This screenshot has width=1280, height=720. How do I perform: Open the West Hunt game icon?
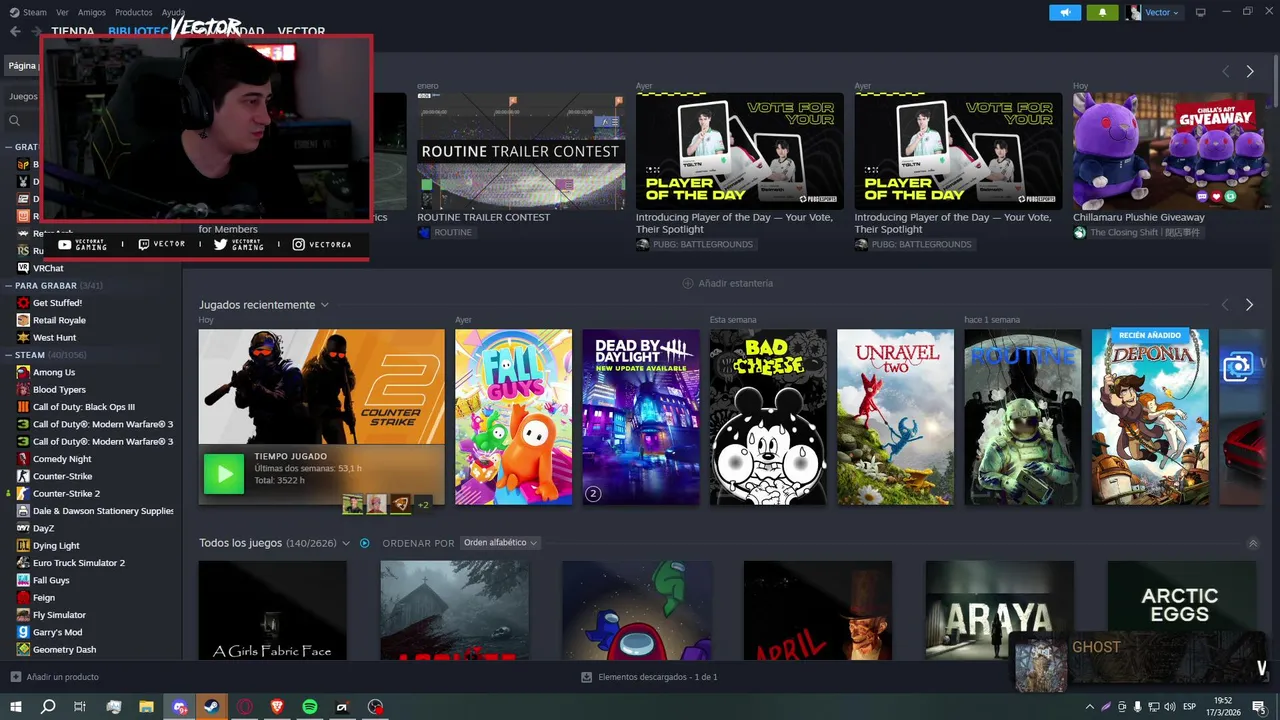23,338
